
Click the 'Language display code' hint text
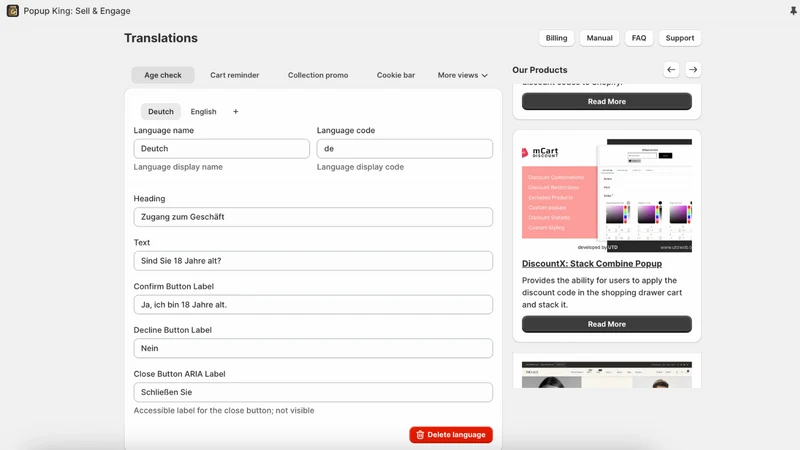coord(360,167)
